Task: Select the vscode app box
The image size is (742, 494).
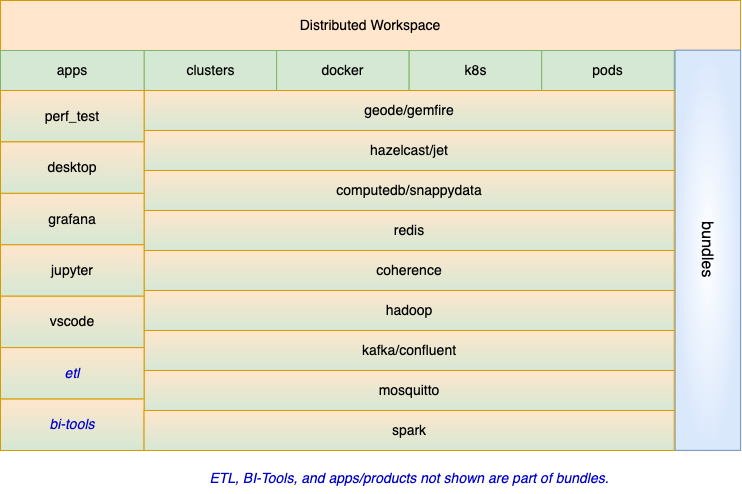Action: 72,322
